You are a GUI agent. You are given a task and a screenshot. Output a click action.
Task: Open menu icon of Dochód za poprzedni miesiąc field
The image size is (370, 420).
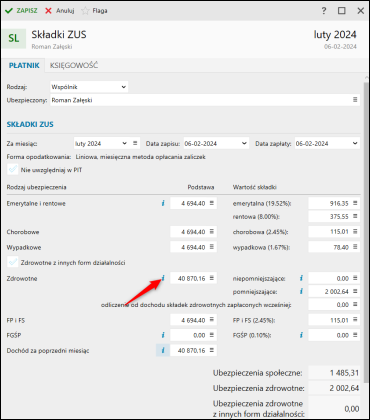pyautogui.click(x=212, y=350)
